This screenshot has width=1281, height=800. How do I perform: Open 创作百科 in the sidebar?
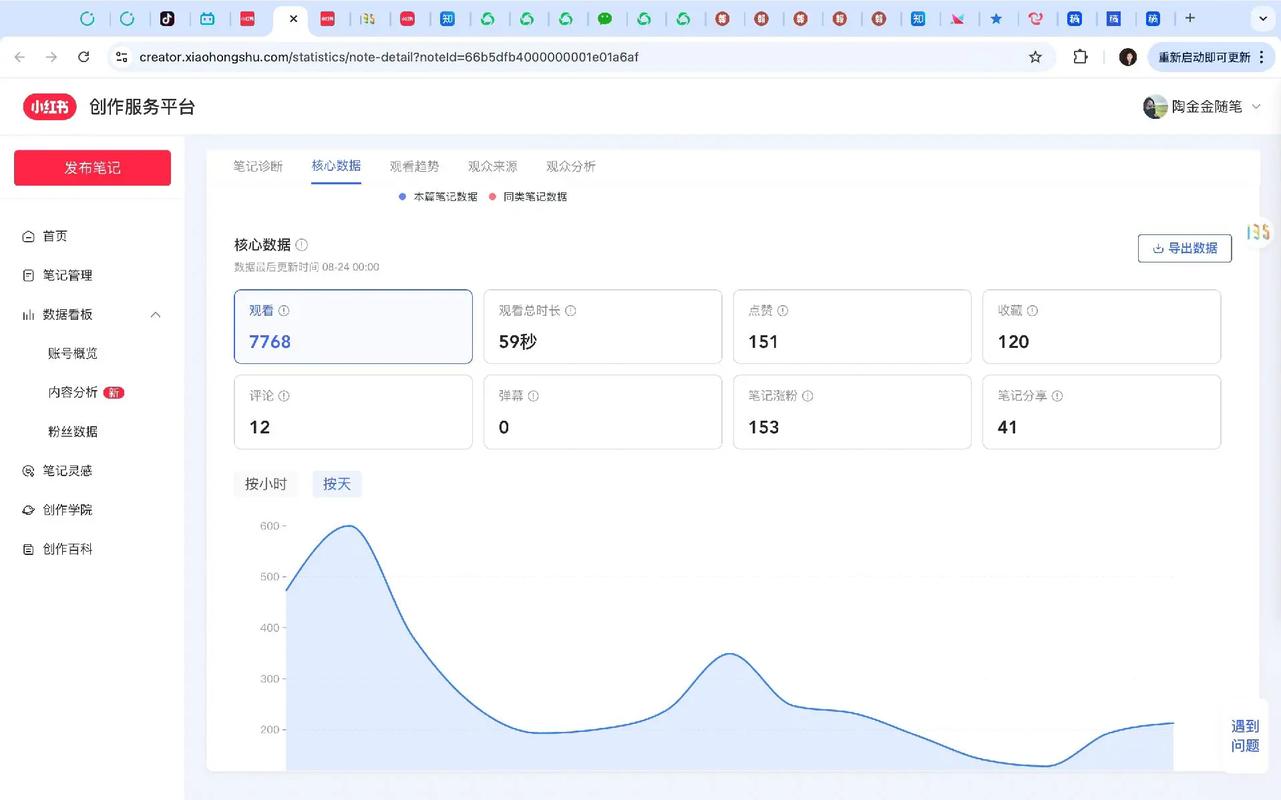pos(66,548)
